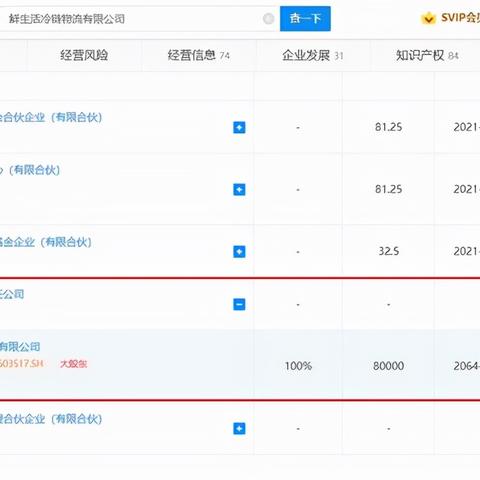Image resolution: width=480 pixels, height=480 pixels.
Task: Open the 公司 link in highlighted row
Action: coord(12,294)
